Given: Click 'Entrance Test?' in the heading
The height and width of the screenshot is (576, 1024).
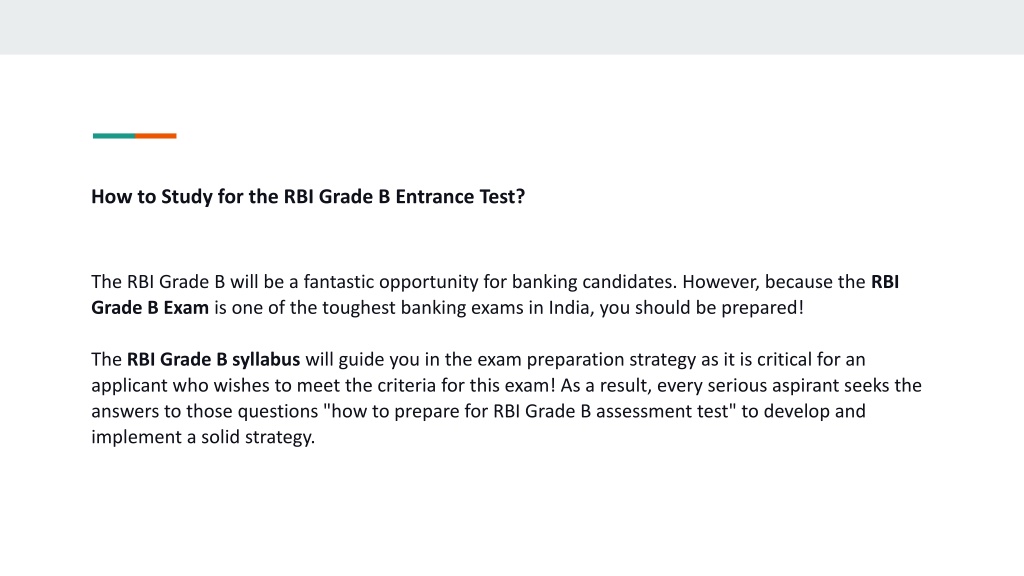Looking at the screenshot, I should point(460,197).
